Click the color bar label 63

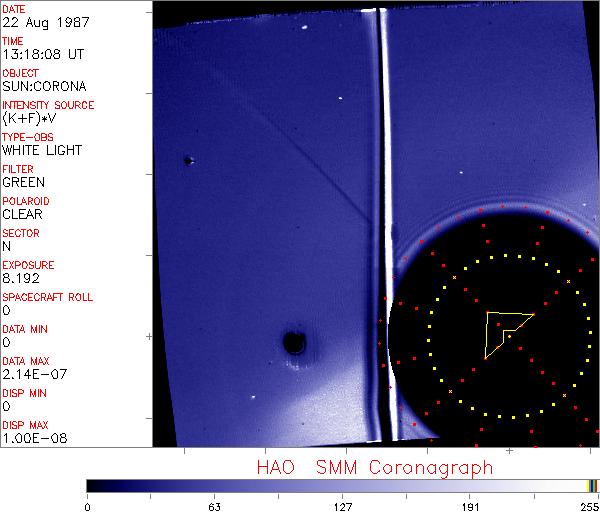(214, 505)
